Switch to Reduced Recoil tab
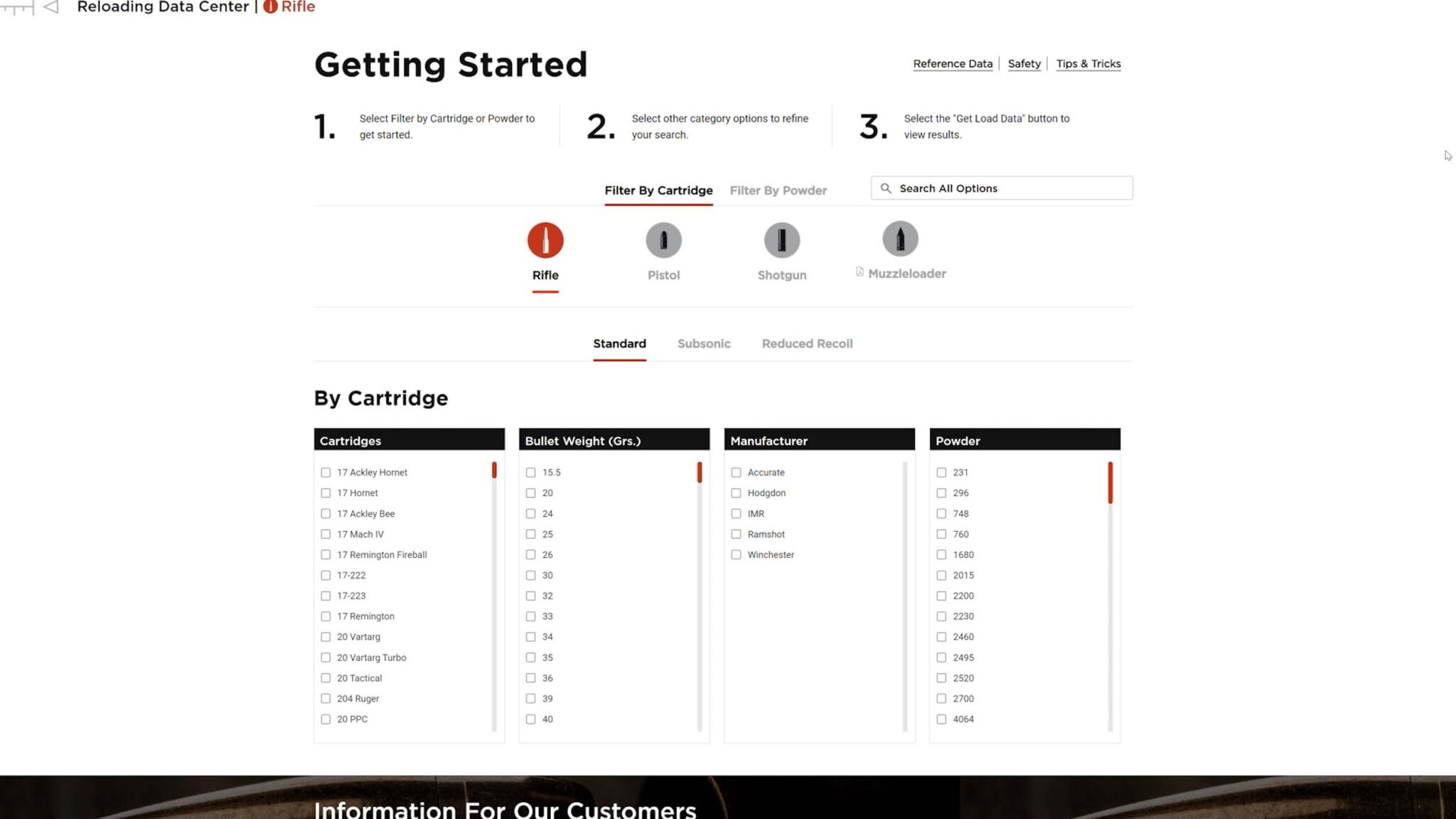This screenshot has width=1456, height=819. (807, 343)
